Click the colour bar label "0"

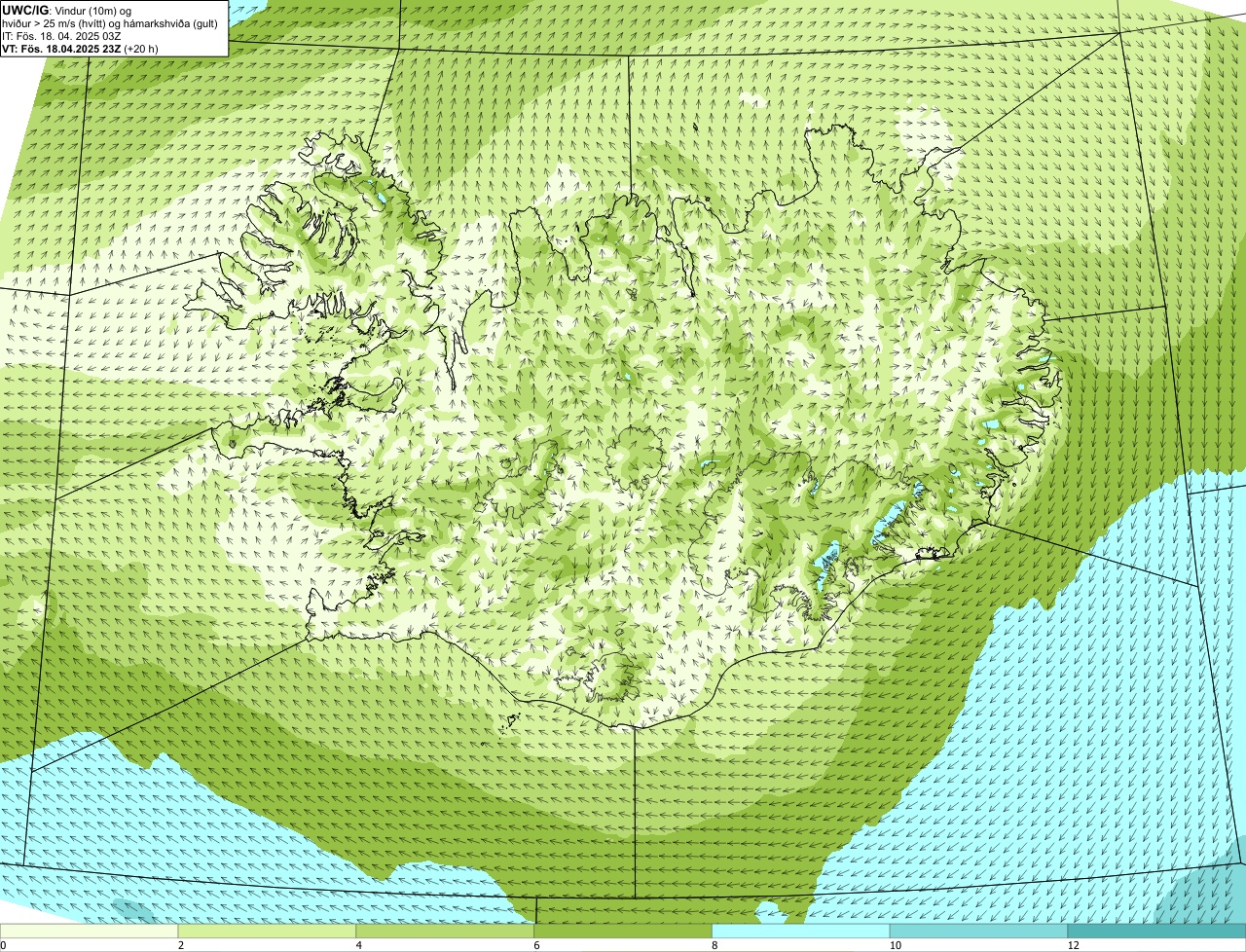click(x=4, y=945)
